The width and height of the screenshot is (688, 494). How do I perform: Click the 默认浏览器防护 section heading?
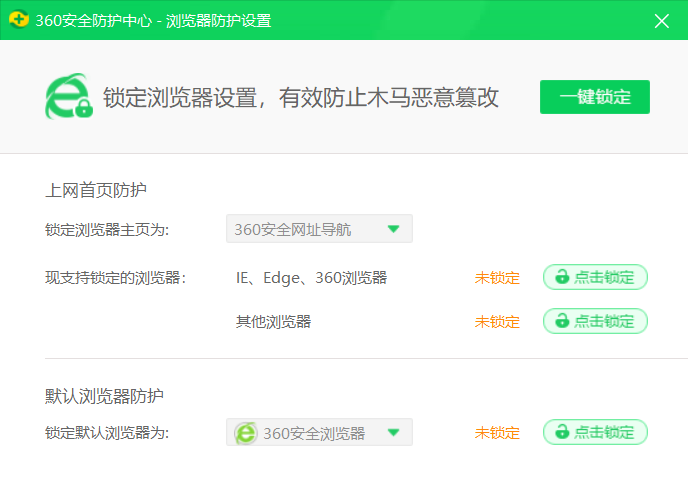point(104,396)
